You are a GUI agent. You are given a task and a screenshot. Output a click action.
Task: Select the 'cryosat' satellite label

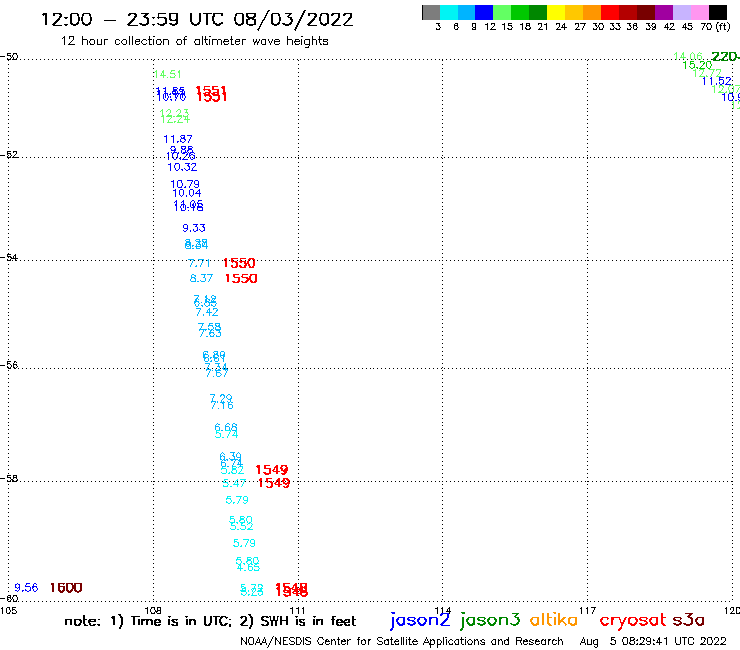pyautogui.click(x=633, y=620)
